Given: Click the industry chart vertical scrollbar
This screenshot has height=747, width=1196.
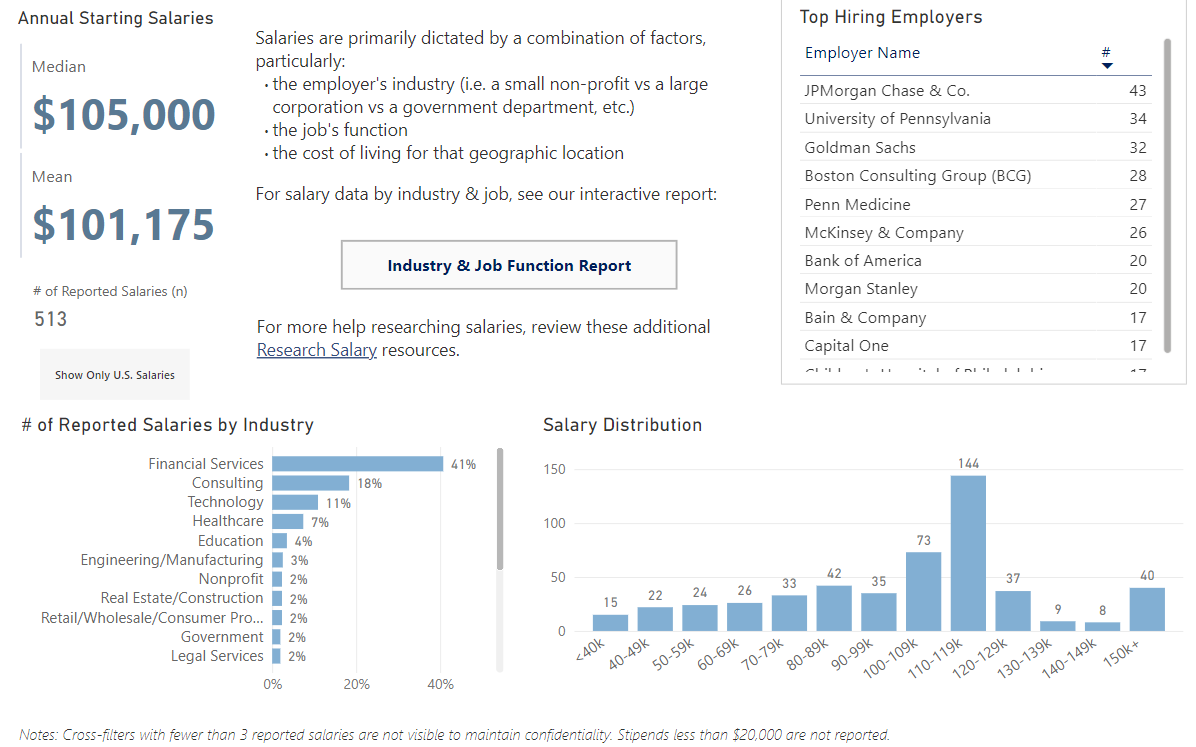Looking at the screenshot, I should 500,510.
